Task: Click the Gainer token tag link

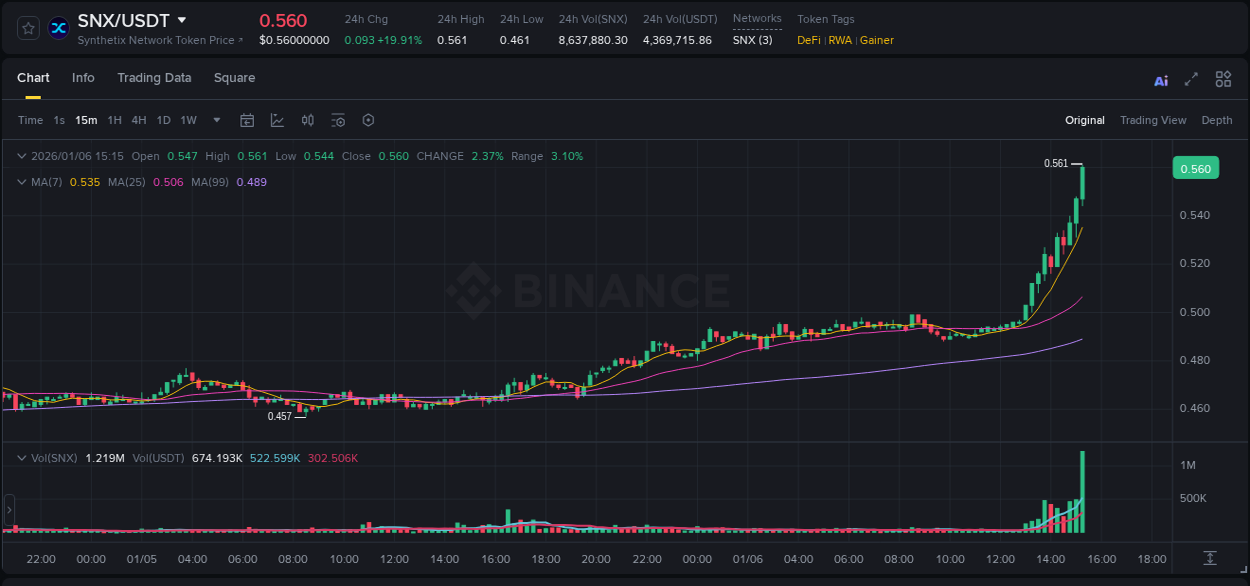Action: [x=876, y=41]
